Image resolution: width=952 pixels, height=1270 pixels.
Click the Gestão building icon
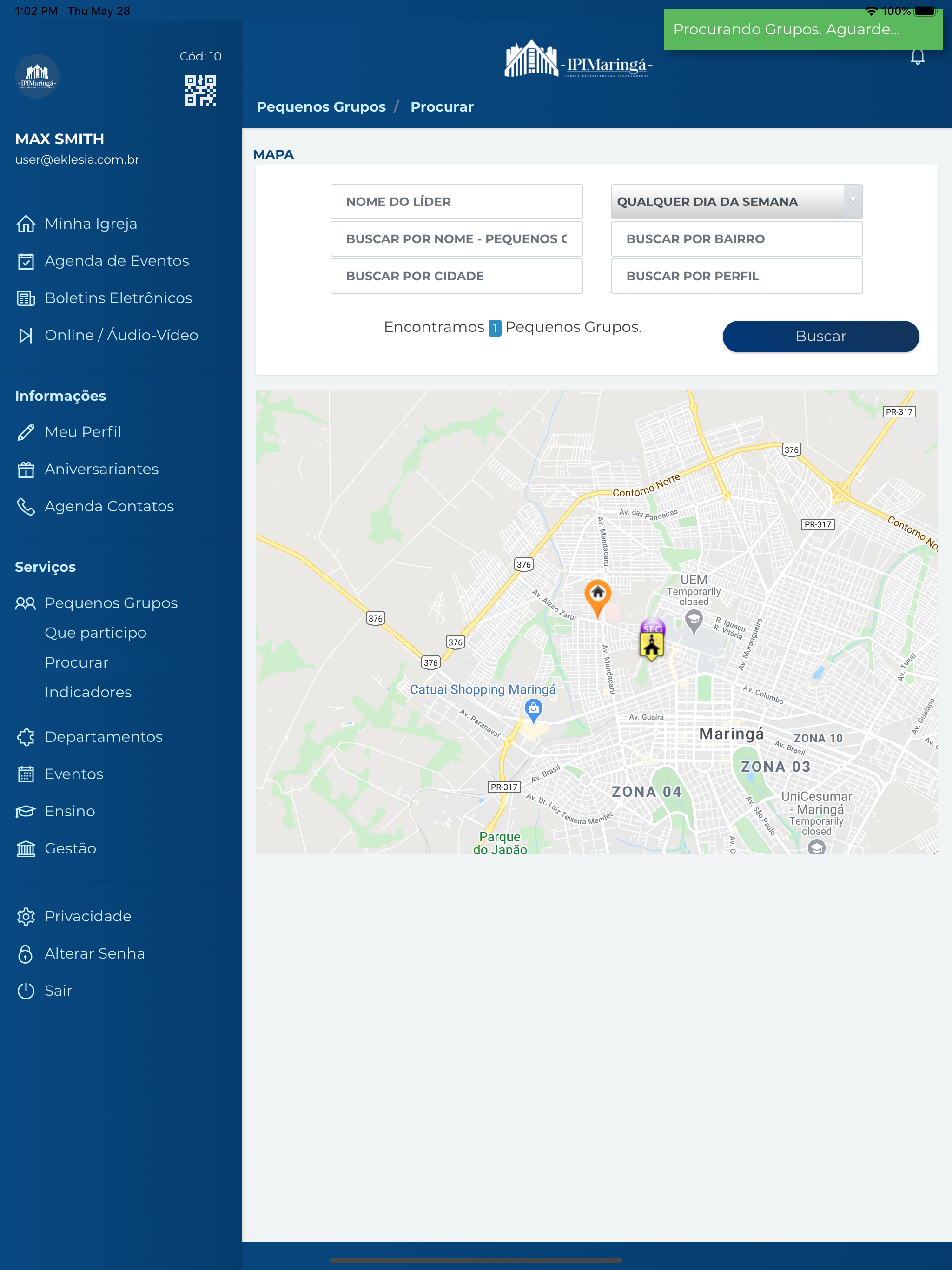pos(26,848)
